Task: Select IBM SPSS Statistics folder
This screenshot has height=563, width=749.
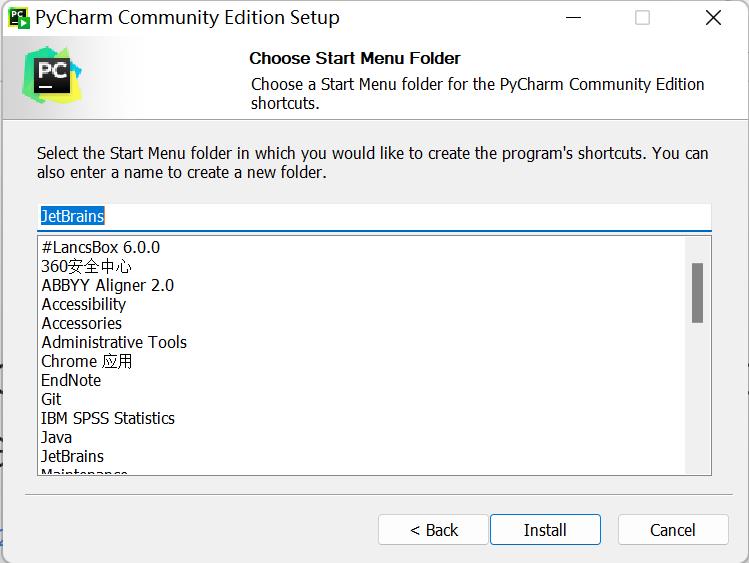Action: 108,418
